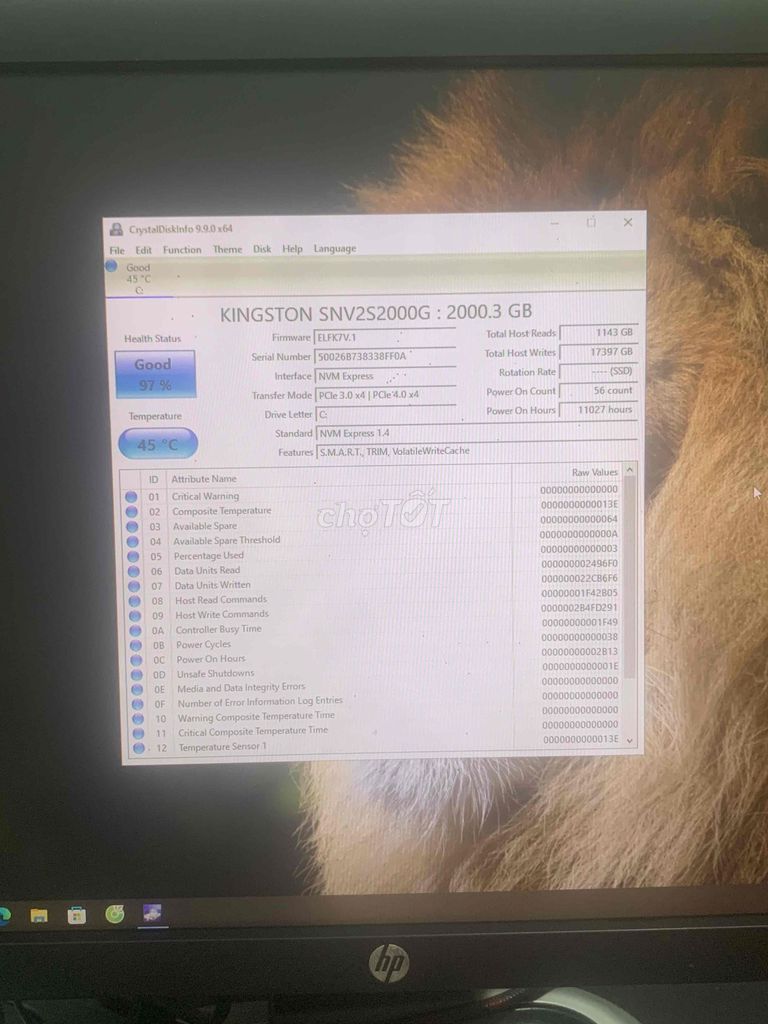Viewport: 768px width, 1024px height.
Task: Minimize the CrystalDiskInfo window
Action: [x=554, y=223]
